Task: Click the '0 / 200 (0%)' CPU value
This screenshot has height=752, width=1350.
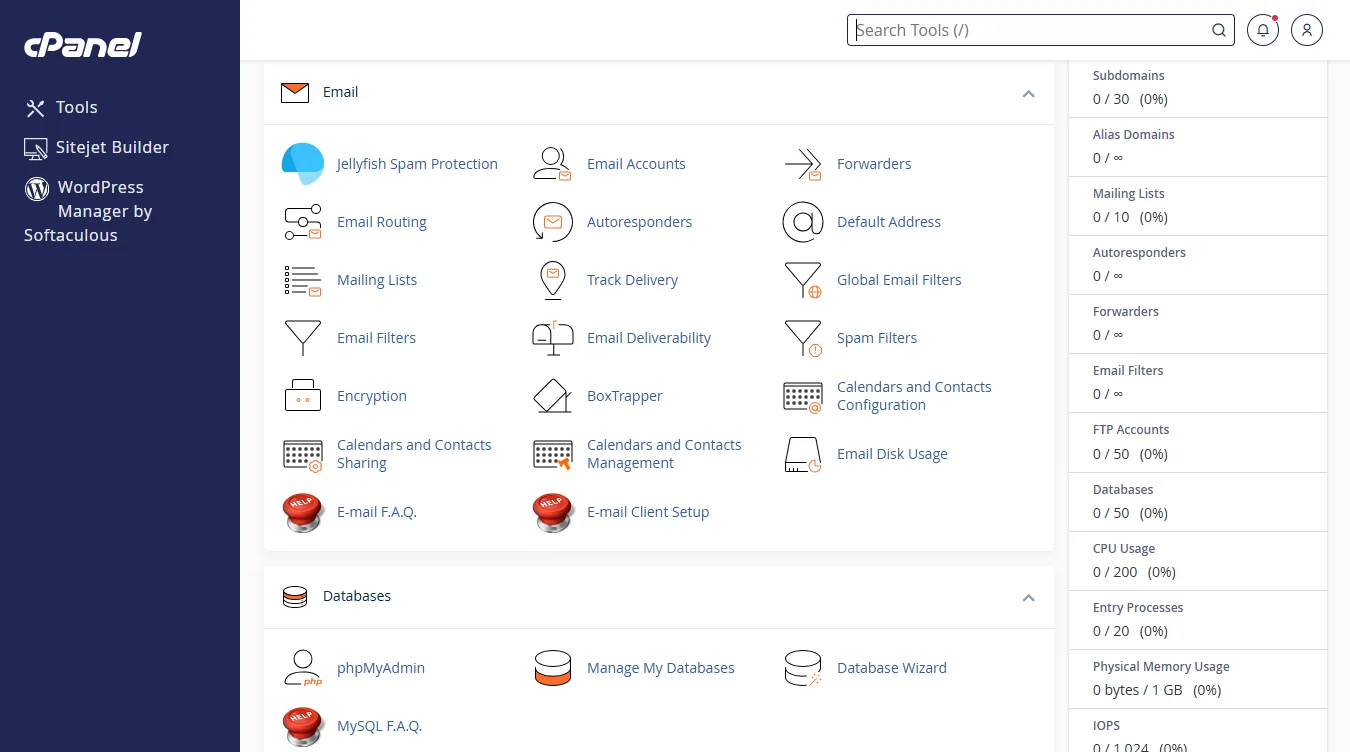Action: [x=1134, y=572]
